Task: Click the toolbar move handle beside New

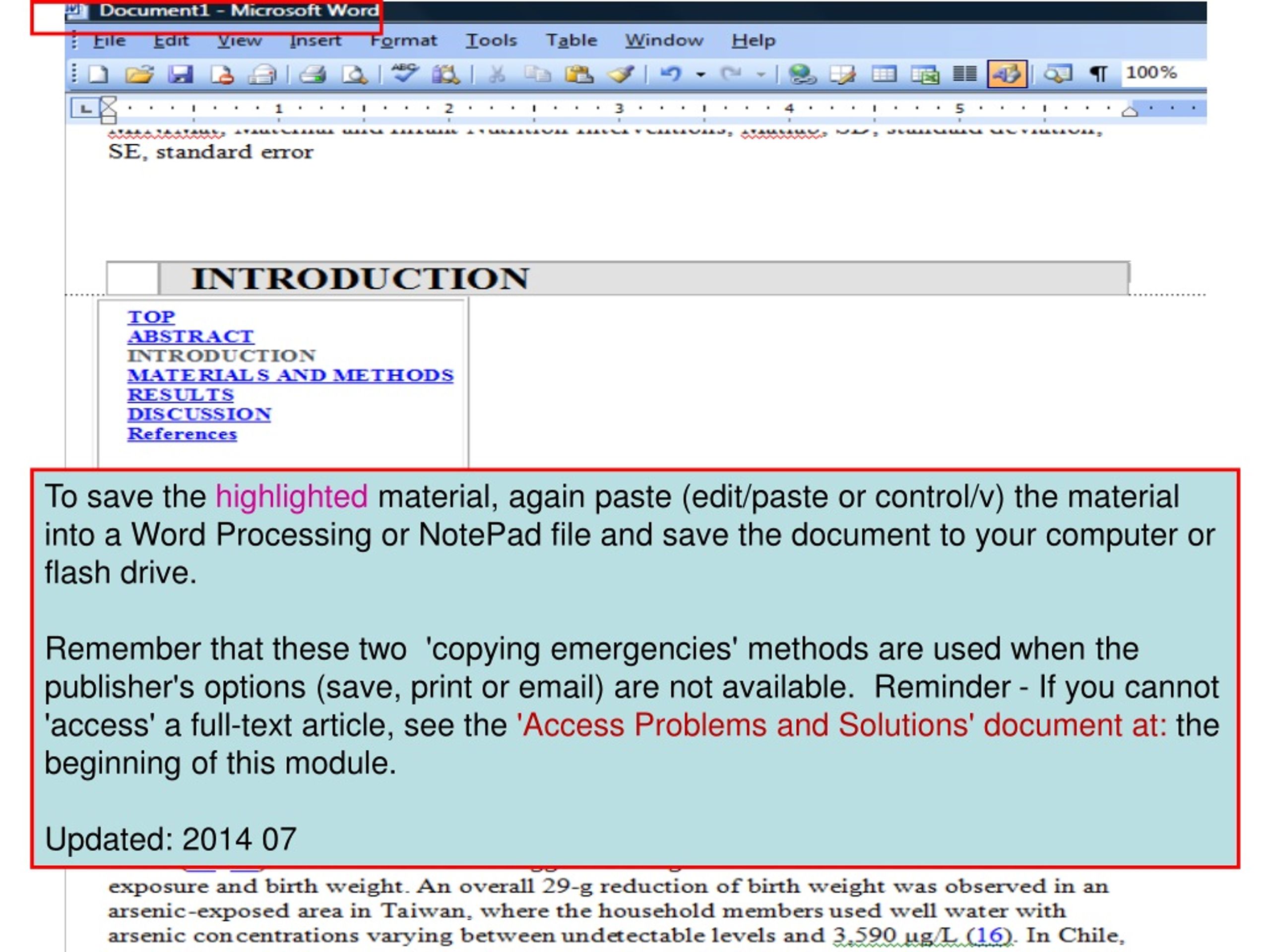Action: [74, 74]
